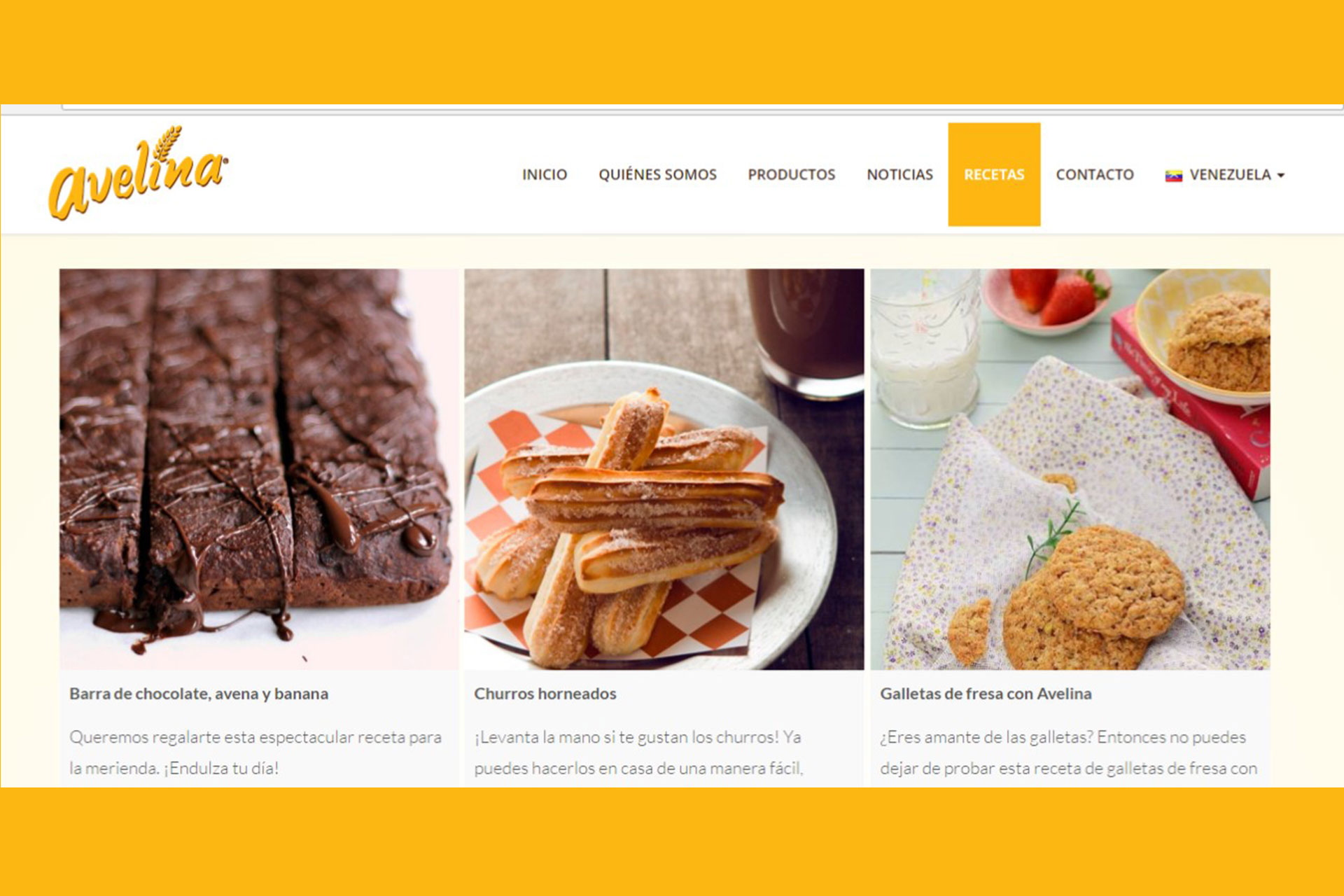The image size is (1344, 896).
Task: Open the Noticias section
Action: (x=899, y=175)
